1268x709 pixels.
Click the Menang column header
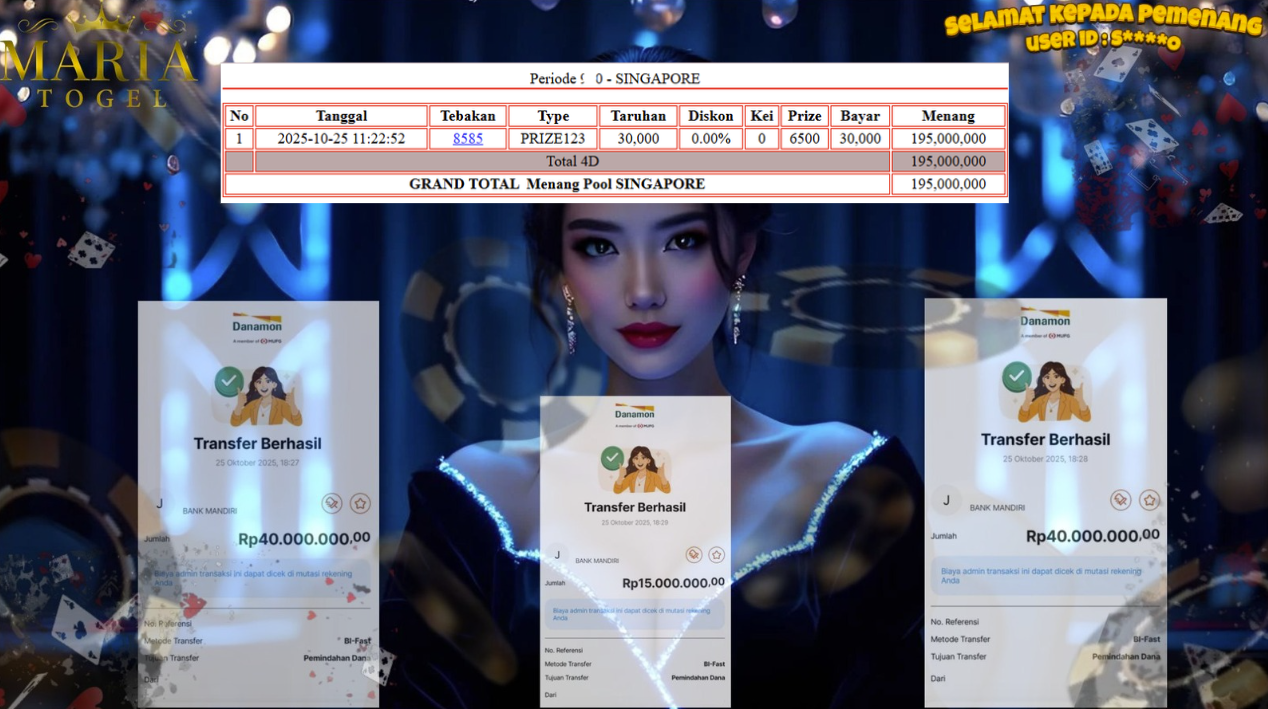(947, 116)
